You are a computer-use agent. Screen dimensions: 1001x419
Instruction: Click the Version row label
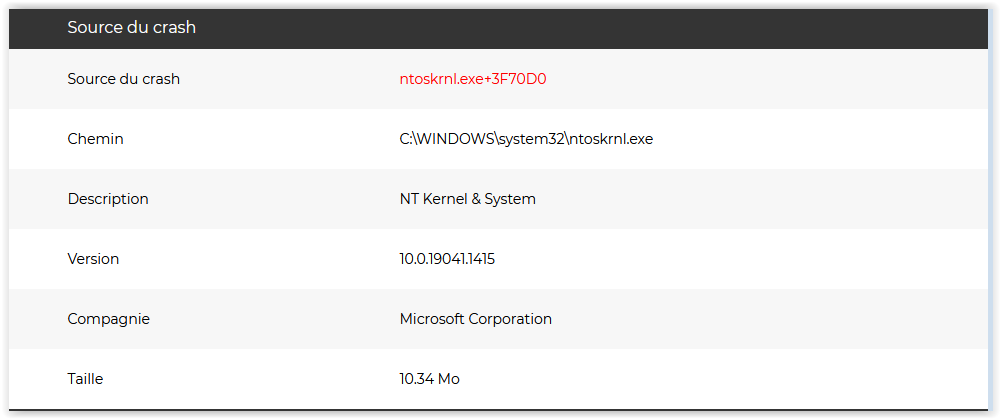pos(93,259)
